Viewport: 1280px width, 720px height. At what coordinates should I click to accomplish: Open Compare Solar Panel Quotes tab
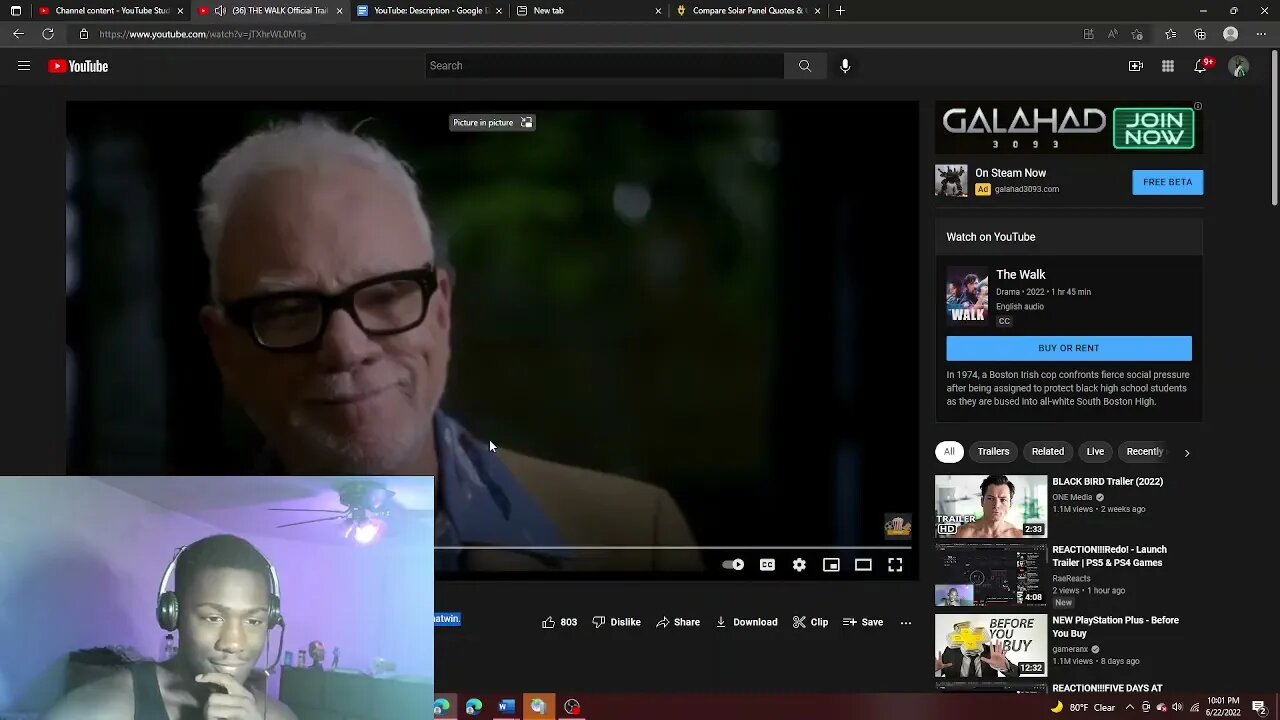pos(748,11)
